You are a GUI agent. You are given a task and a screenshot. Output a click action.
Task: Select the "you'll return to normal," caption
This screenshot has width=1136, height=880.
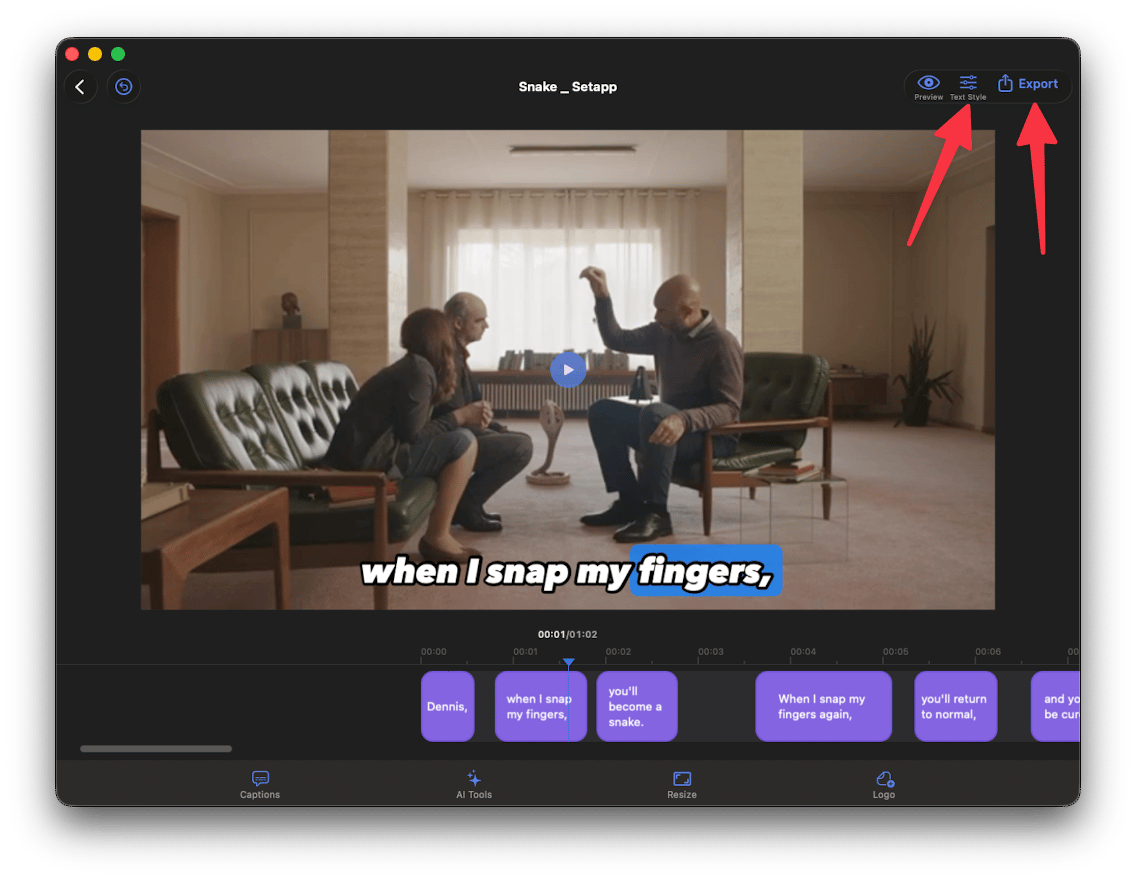955,706
